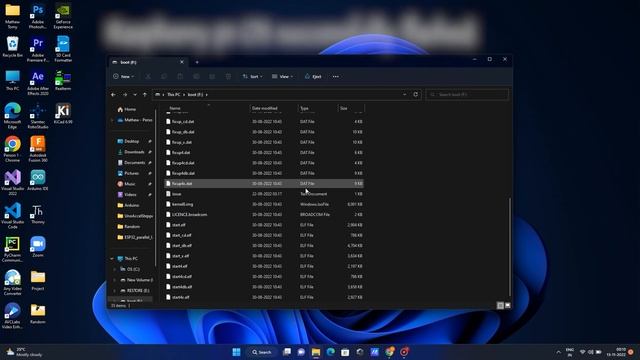Image resolution: width=640 pixels, height=360 pixels.
Task: Select Adobe Photoshop desktop icon
Action: click(38, 16)
